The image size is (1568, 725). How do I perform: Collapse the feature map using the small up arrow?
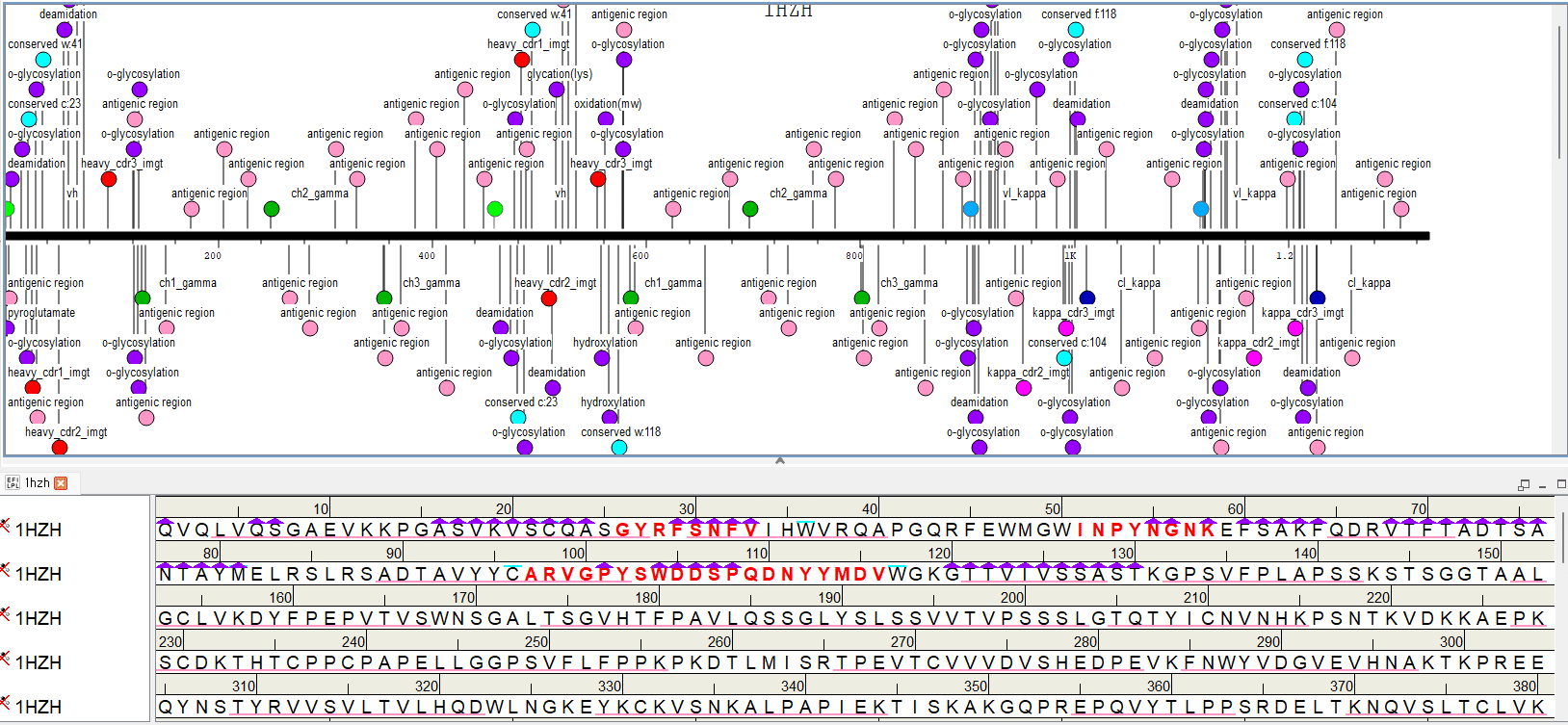(780, 461)
